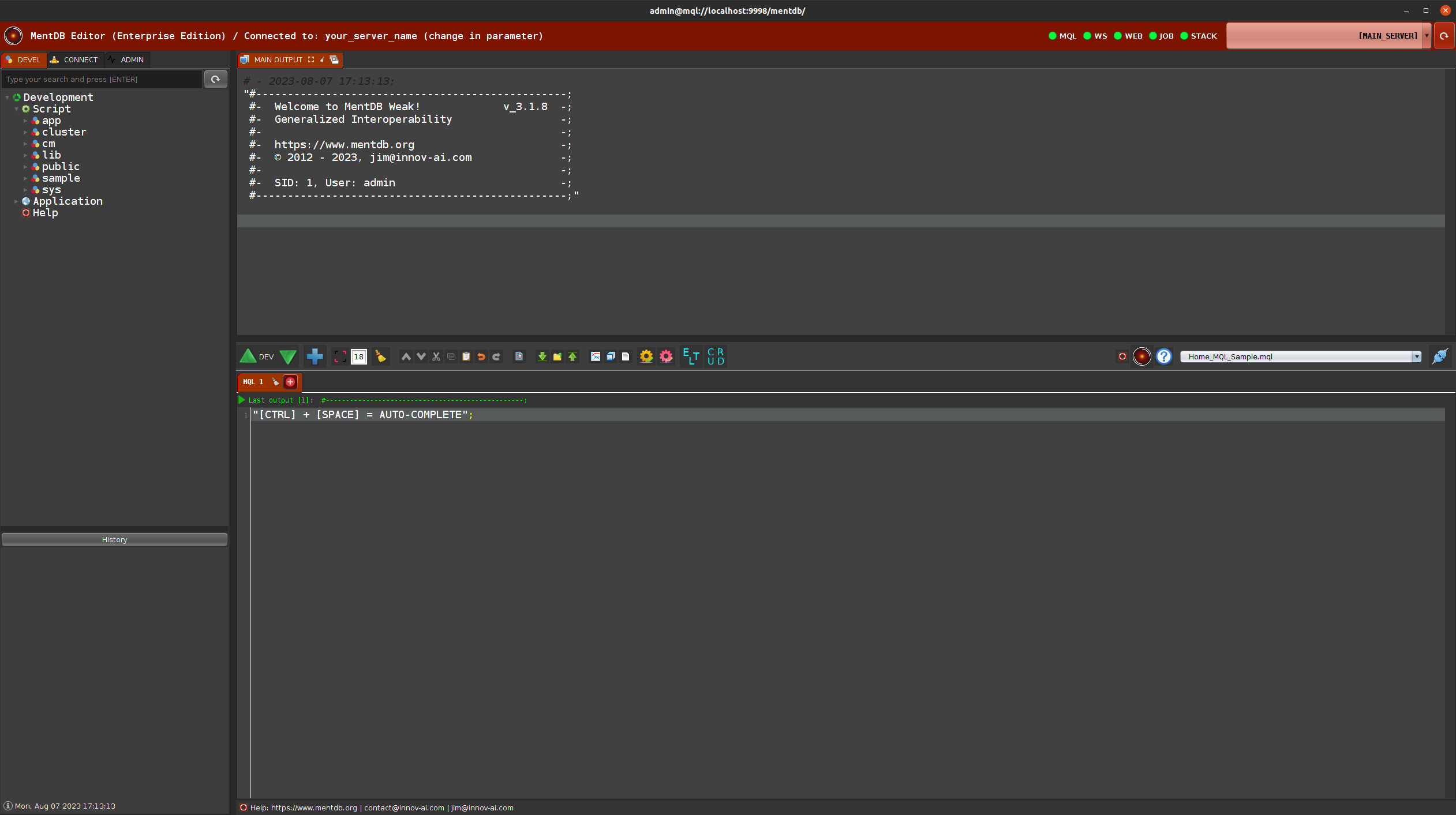Screen dimensions: 1456x815
Task: Click the green download arrow icon
Action: [542, 356]
